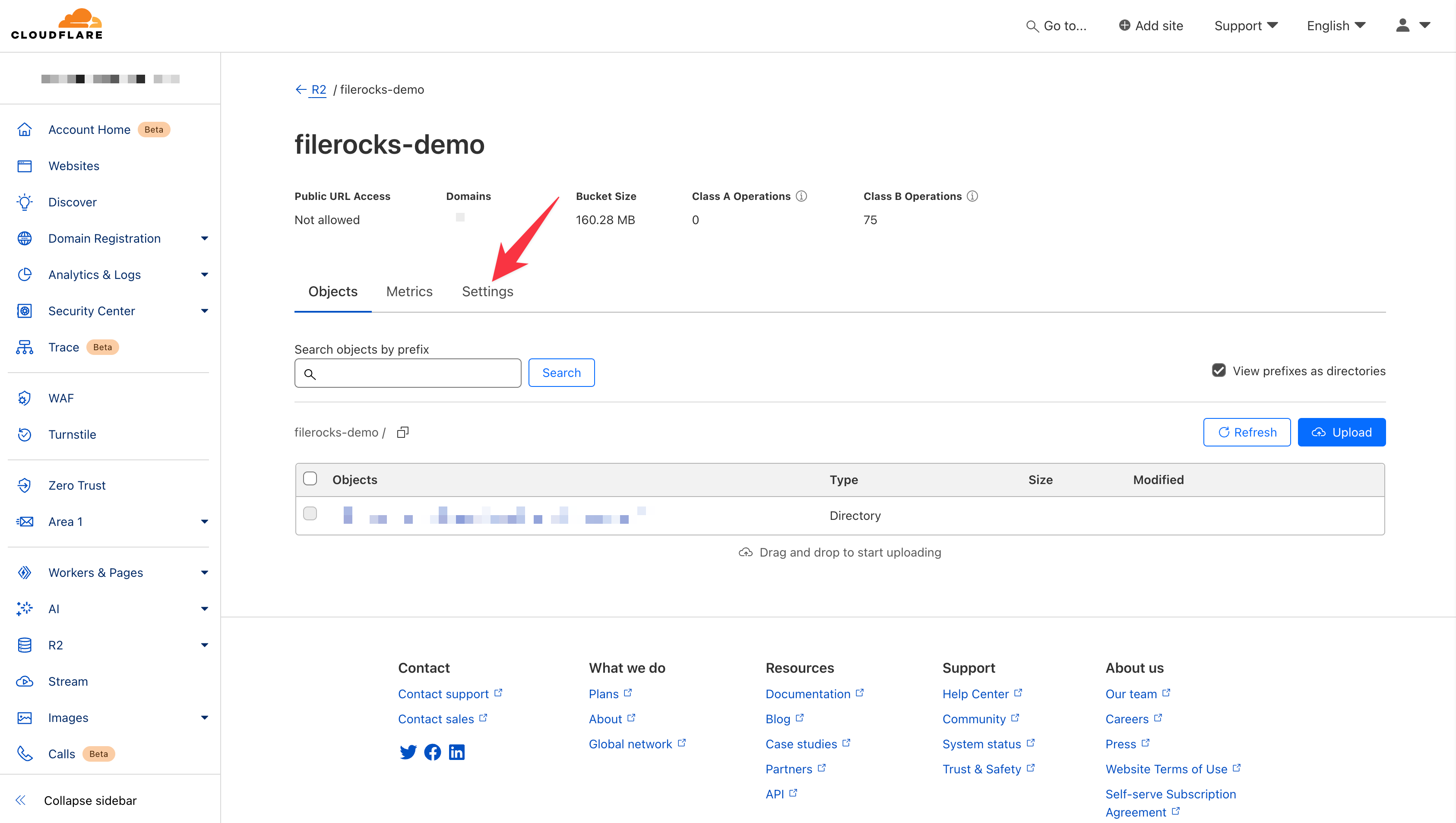The image size is (1456, 823).
Task: Expand R2 submenu arrow
Action: coord(204,644)
